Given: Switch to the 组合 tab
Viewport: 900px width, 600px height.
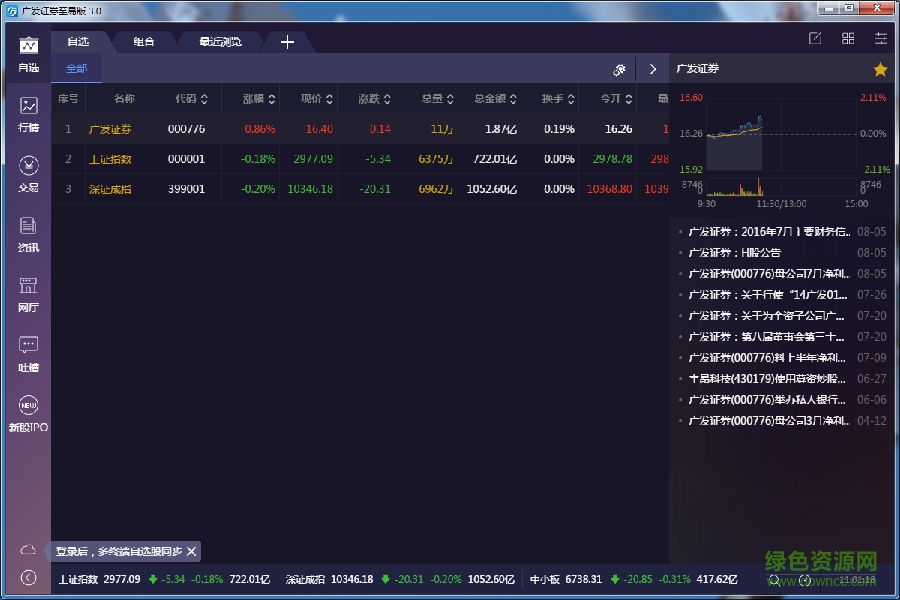Looking at the screenshot, I should pyautogui.click(x=143, y=42).
